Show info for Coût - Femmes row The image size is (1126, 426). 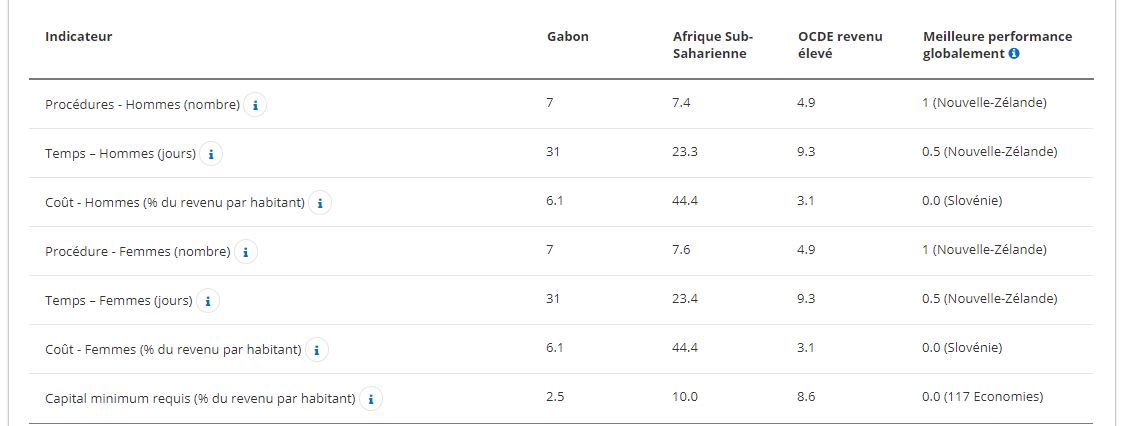click(317, 349)
